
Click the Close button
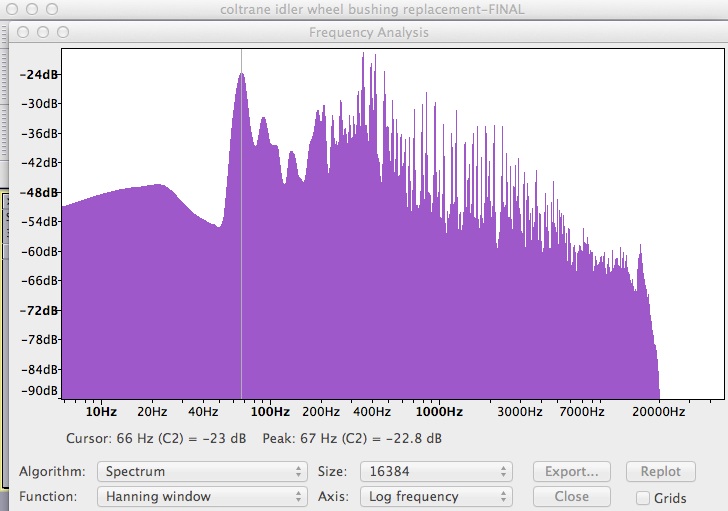572,497
